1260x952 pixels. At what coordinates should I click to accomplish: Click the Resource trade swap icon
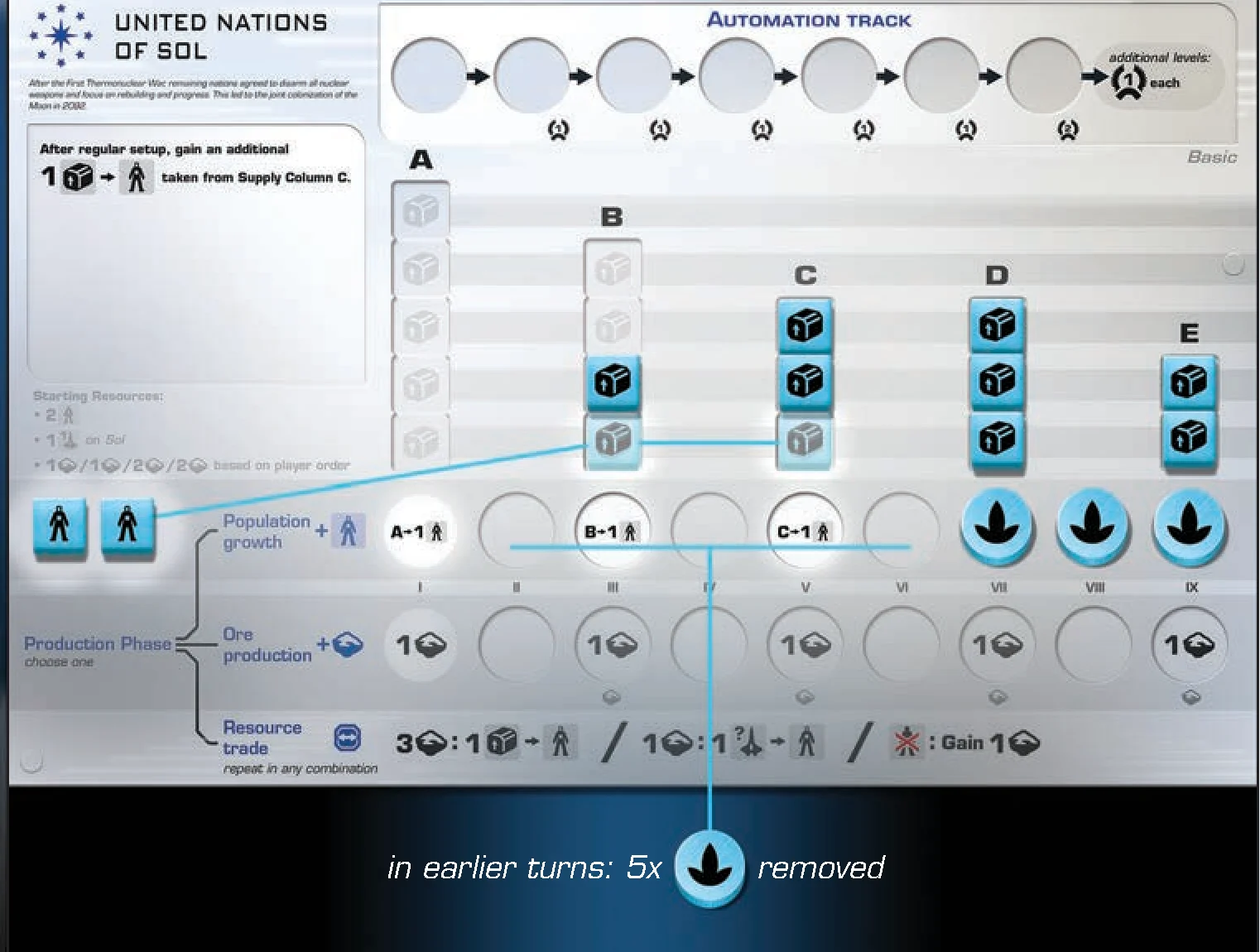[x=348, y=738]
